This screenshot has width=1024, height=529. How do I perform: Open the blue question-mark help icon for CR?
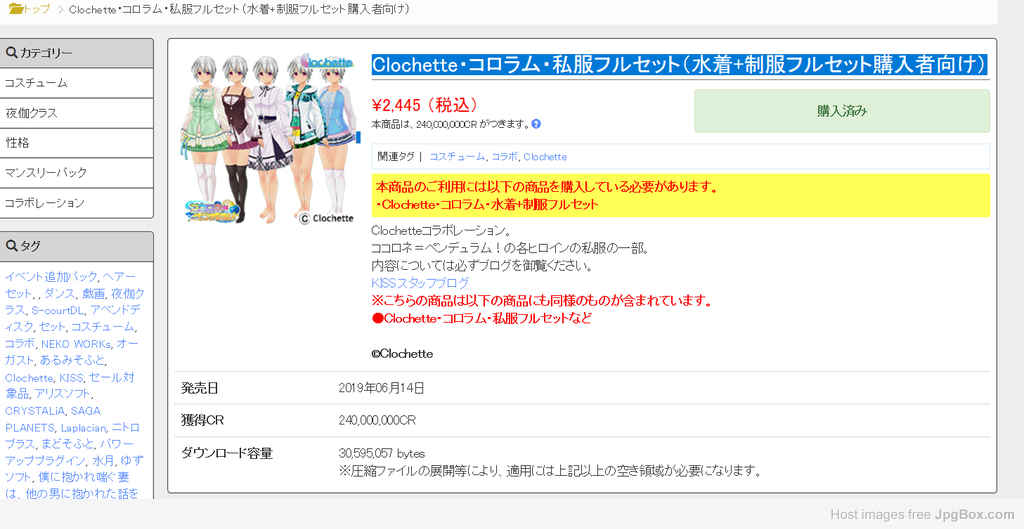536,123
